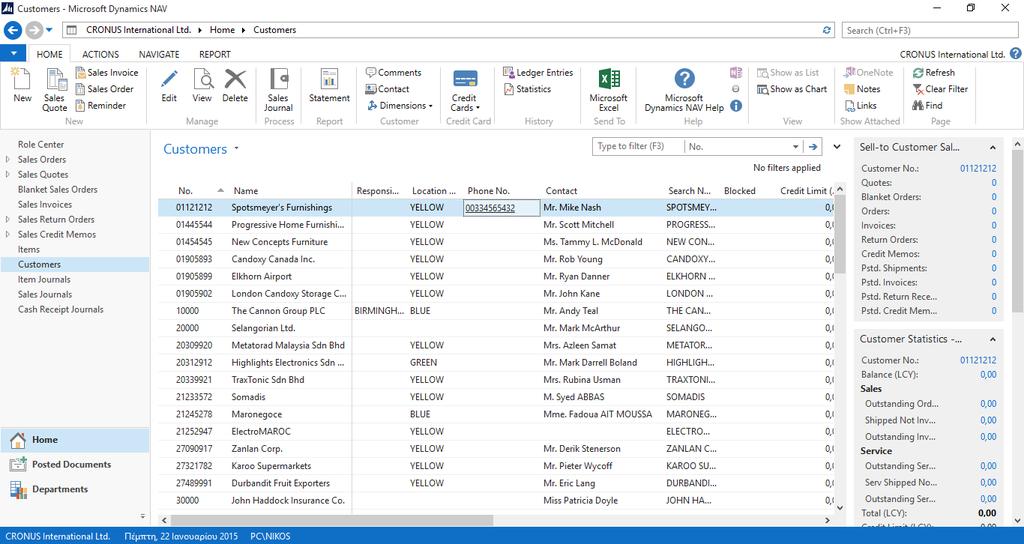Open the Credit Cards dropdown

[x=464, y=90]
